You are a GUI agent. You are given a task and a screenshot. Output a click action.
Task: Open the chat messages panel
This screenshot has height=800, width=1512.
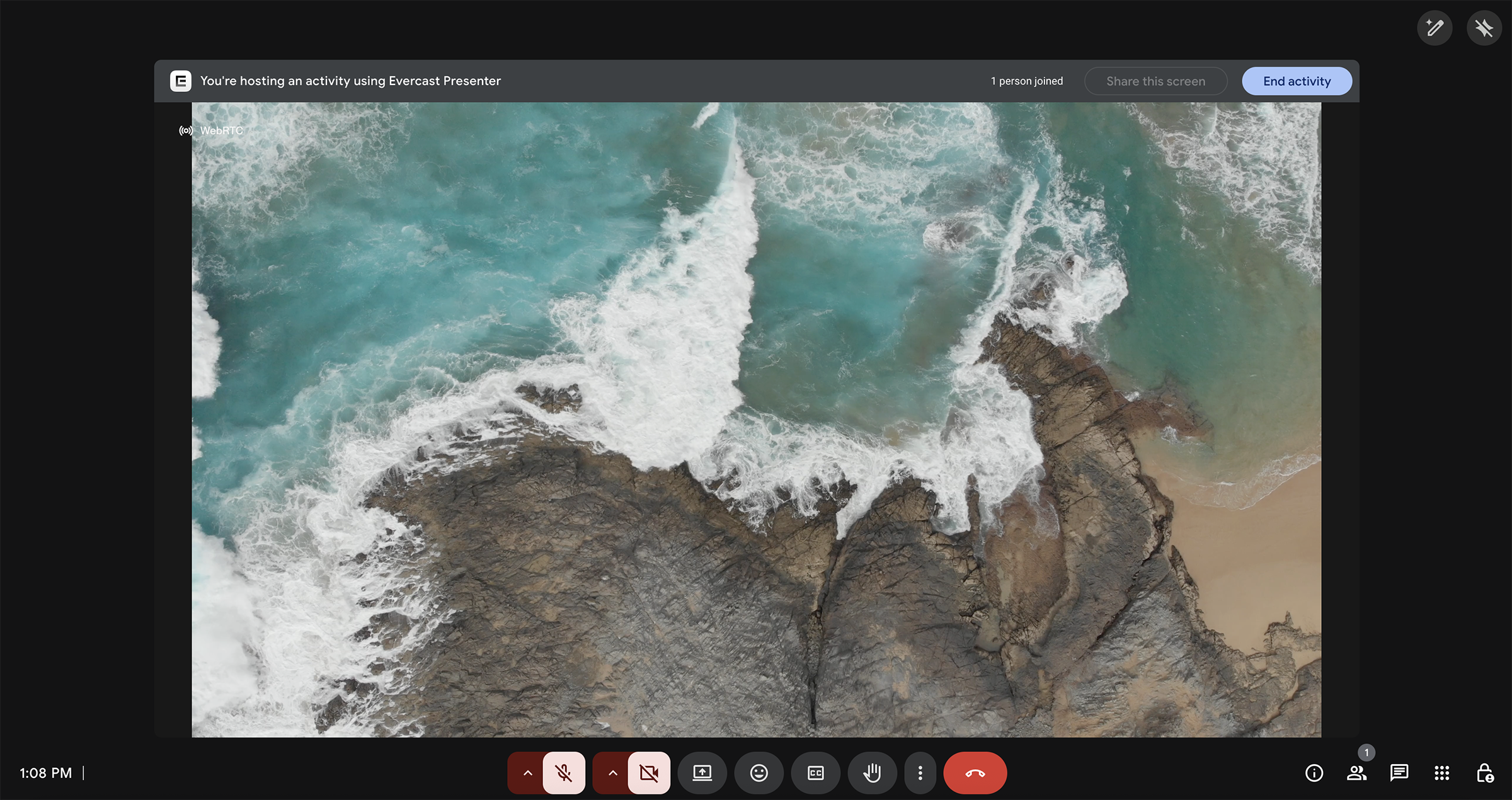coord(1399,773)
